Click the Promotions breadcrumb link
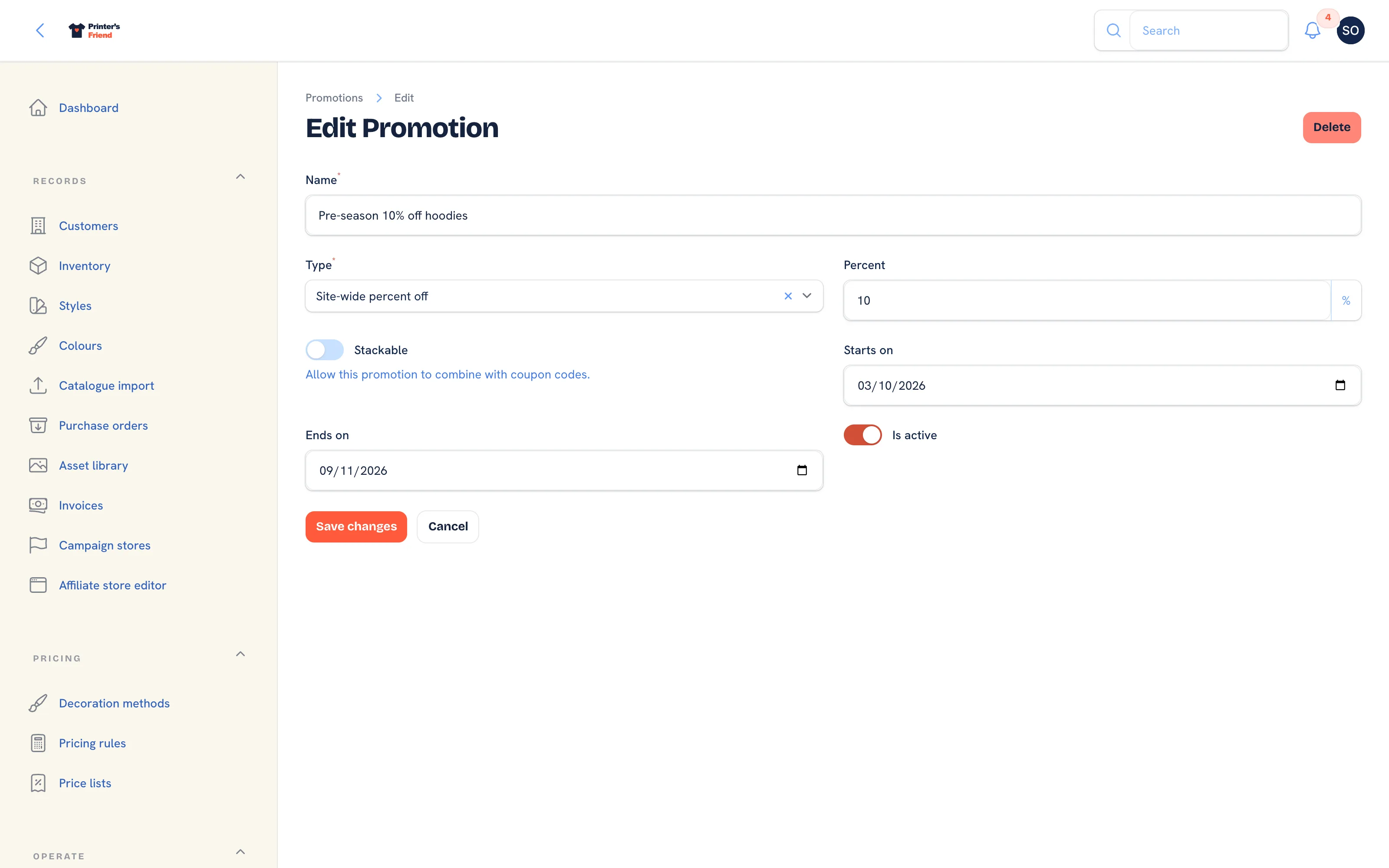 334,98
